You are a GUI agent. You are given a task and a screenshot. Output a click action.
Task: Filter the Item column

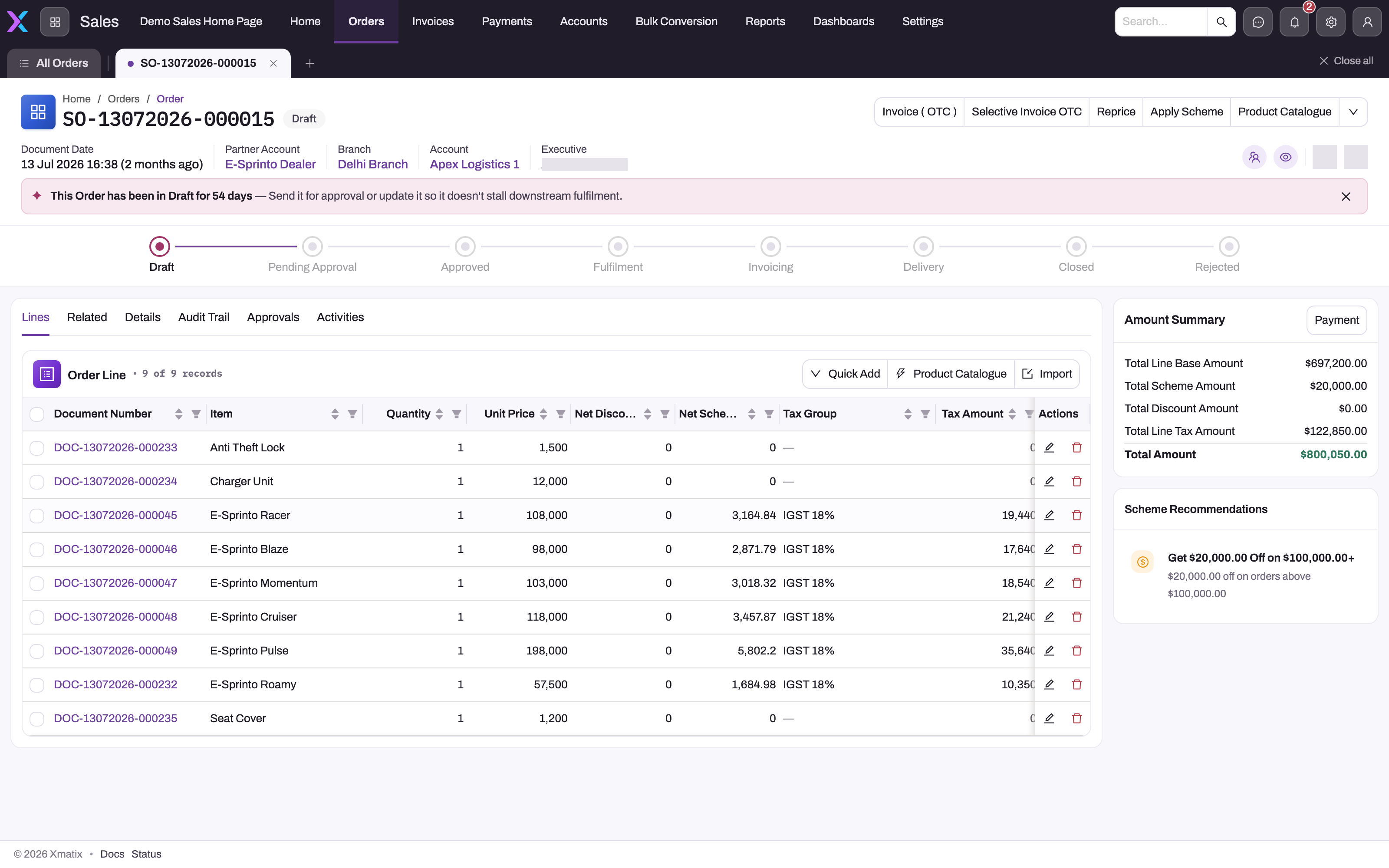click(x=352, y=414)
